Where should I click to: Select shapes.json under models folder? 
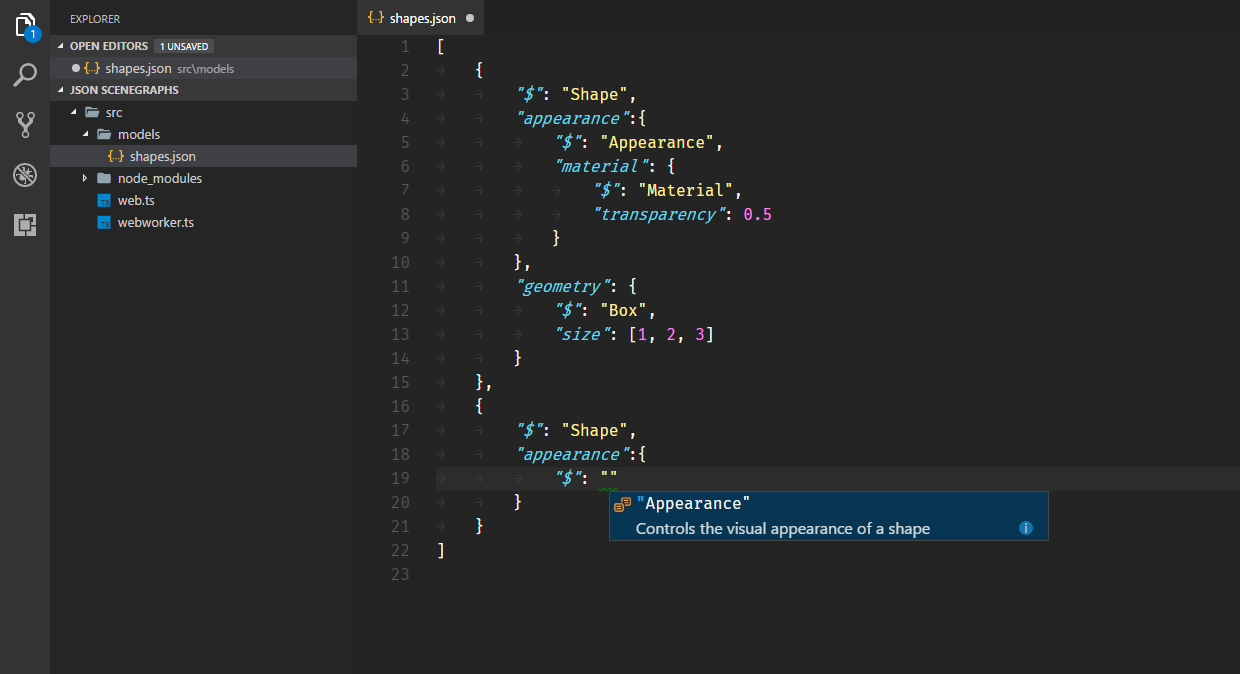[x=162, y=156]
